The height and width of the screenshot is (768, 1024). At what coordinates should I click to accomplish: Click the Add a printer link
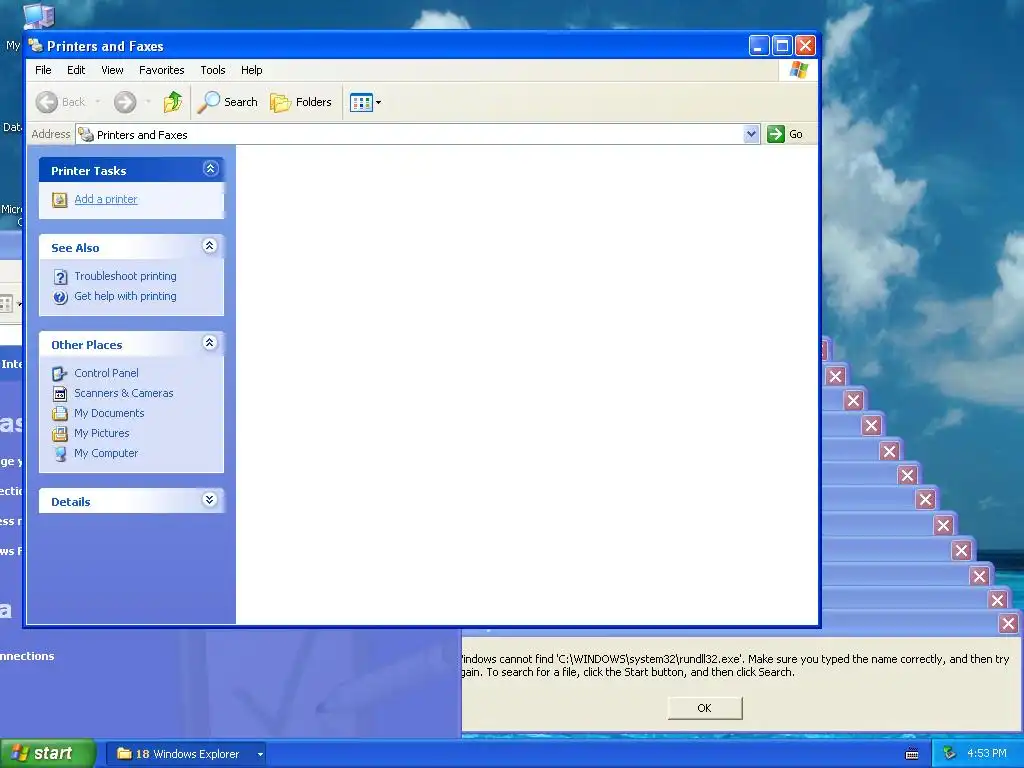106,199
